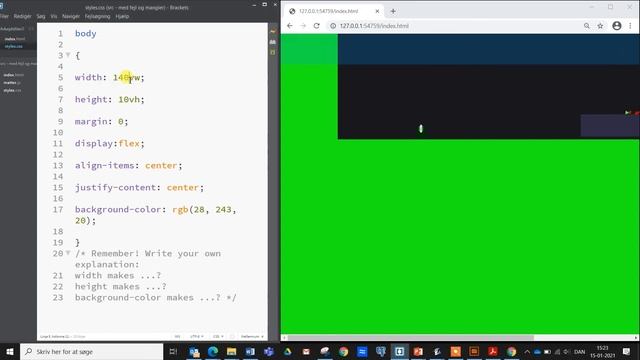Open Adobe Acrobat from the taskbar
Image resolution: width=640 pixels, height=360 pixels.
[x=493, y=351]
